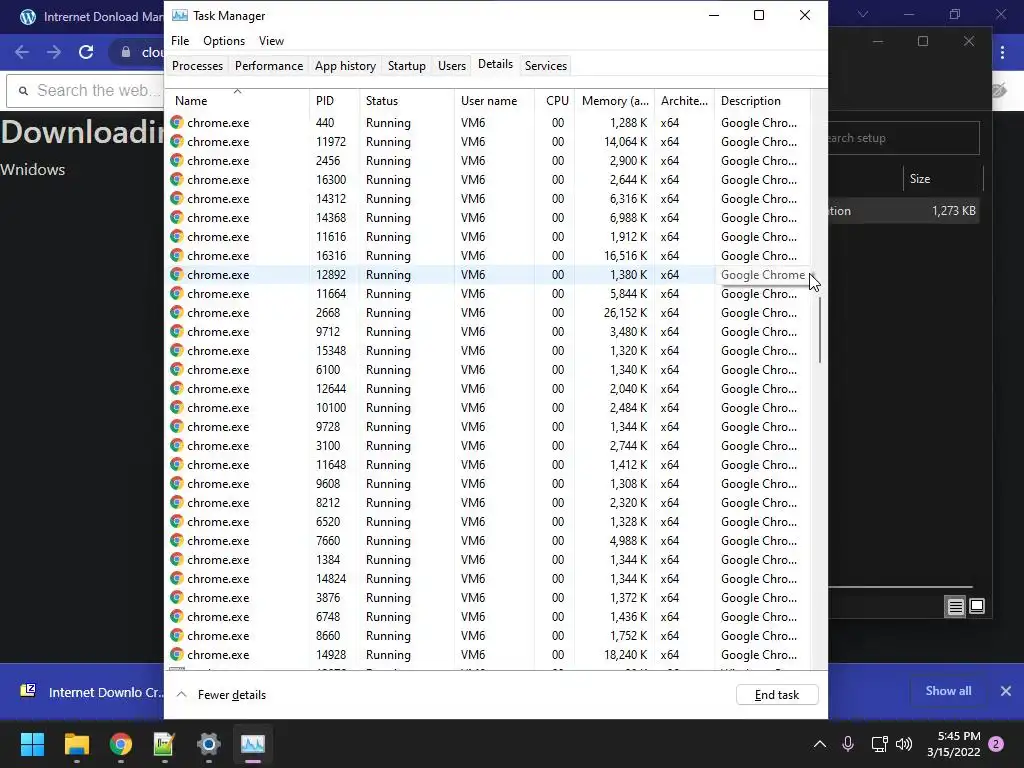Switch to the Services tab
The image size is (1024, 768).
pos(546,65)
